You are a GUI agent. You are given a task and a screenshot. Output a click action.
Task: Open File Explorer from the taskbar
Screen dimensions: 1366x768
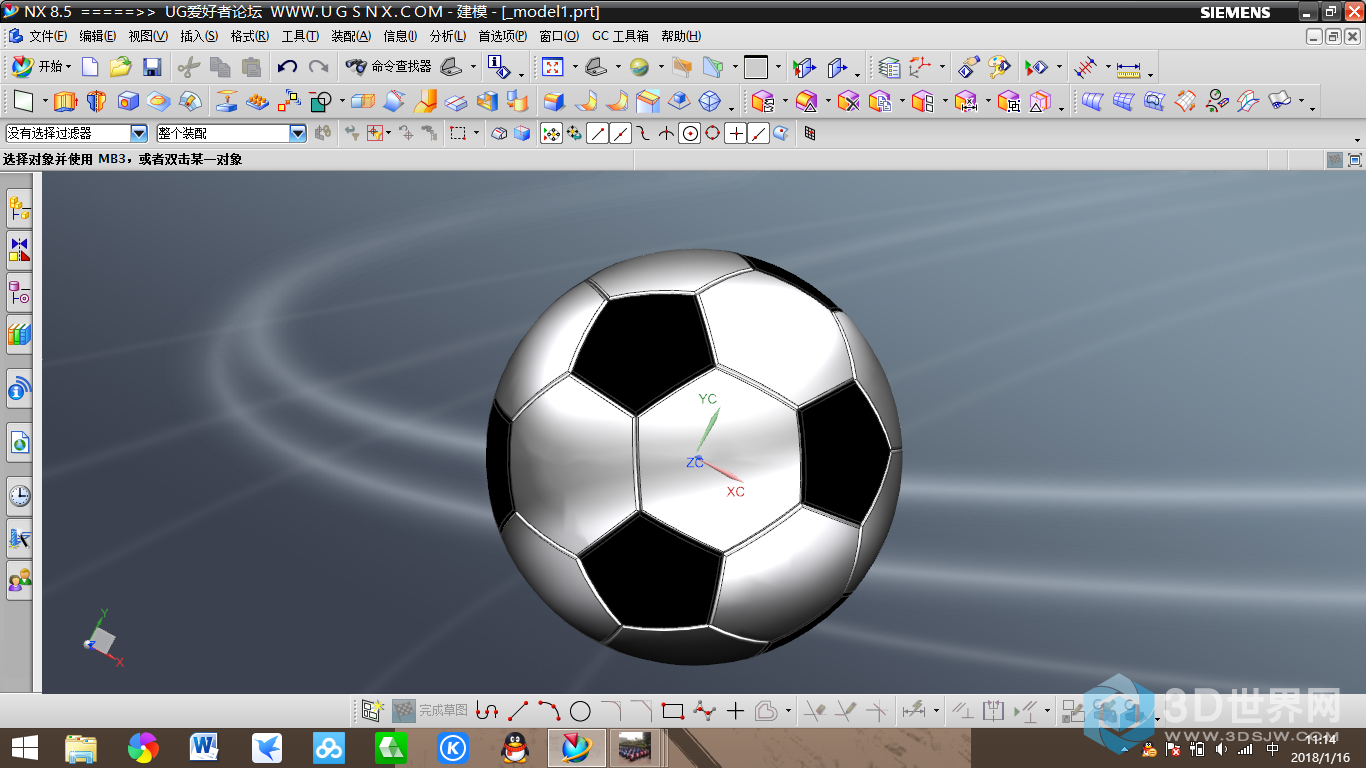(x=81, y=747)
